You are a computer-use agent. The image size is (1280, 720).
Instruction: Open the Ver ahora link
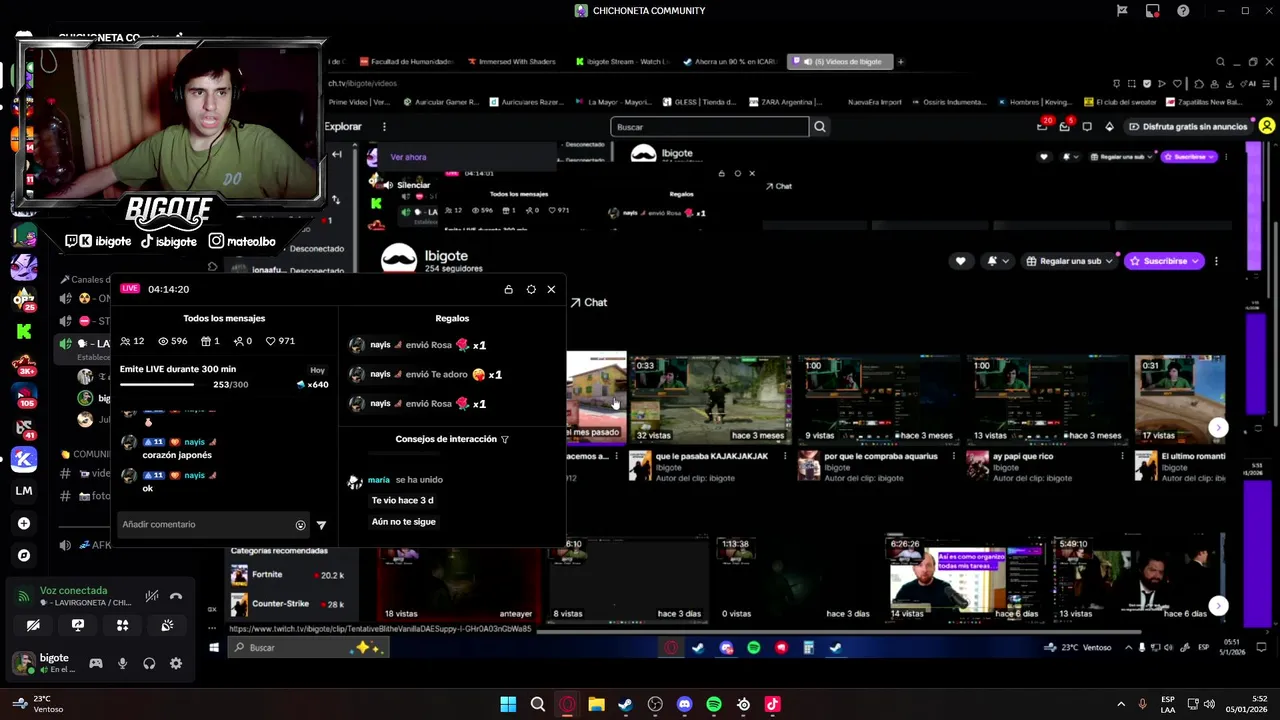pos(408,157)
